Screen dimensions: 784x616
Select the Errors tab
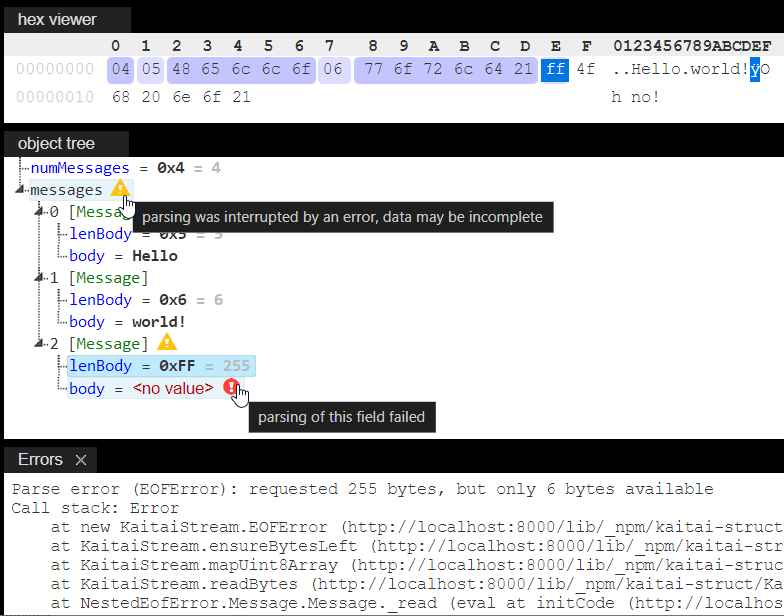(40, 460)
